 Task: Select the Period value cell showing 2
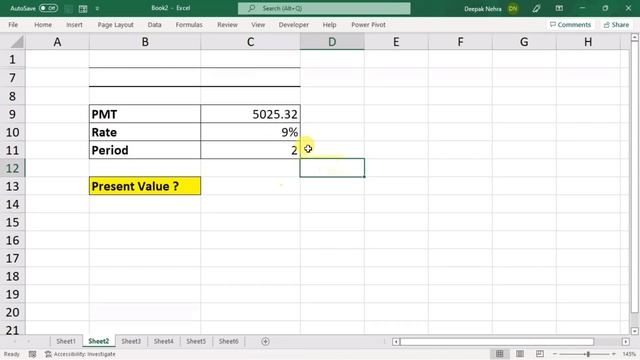[x=250, y=150]
